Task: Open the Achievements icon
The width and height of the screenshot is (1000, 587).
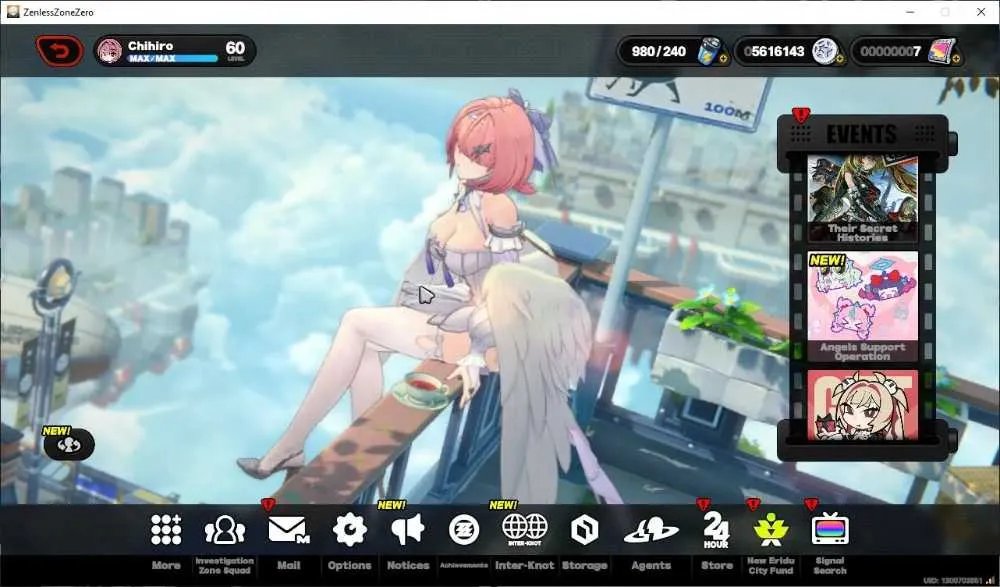Action: pos(464,530)
